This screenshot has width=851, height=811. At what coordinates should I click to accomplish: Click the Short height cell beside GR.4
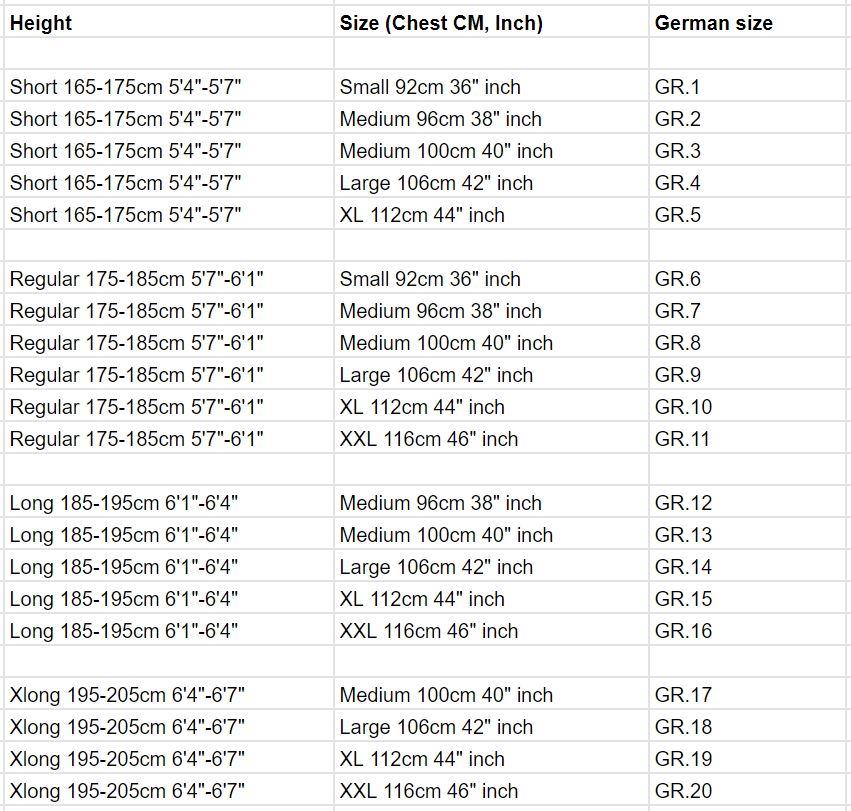125,183
